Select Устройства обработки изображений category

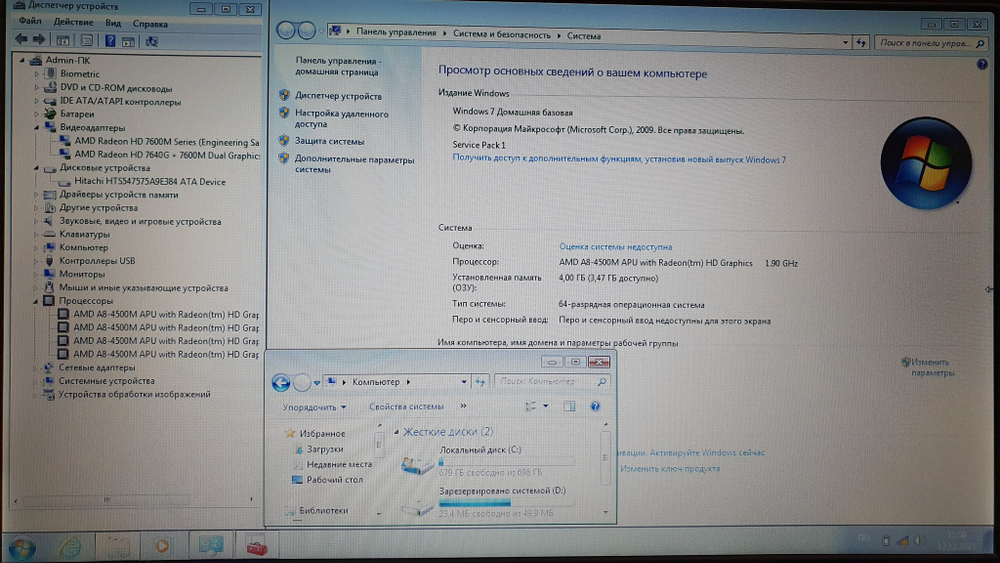tap(135, 394)
